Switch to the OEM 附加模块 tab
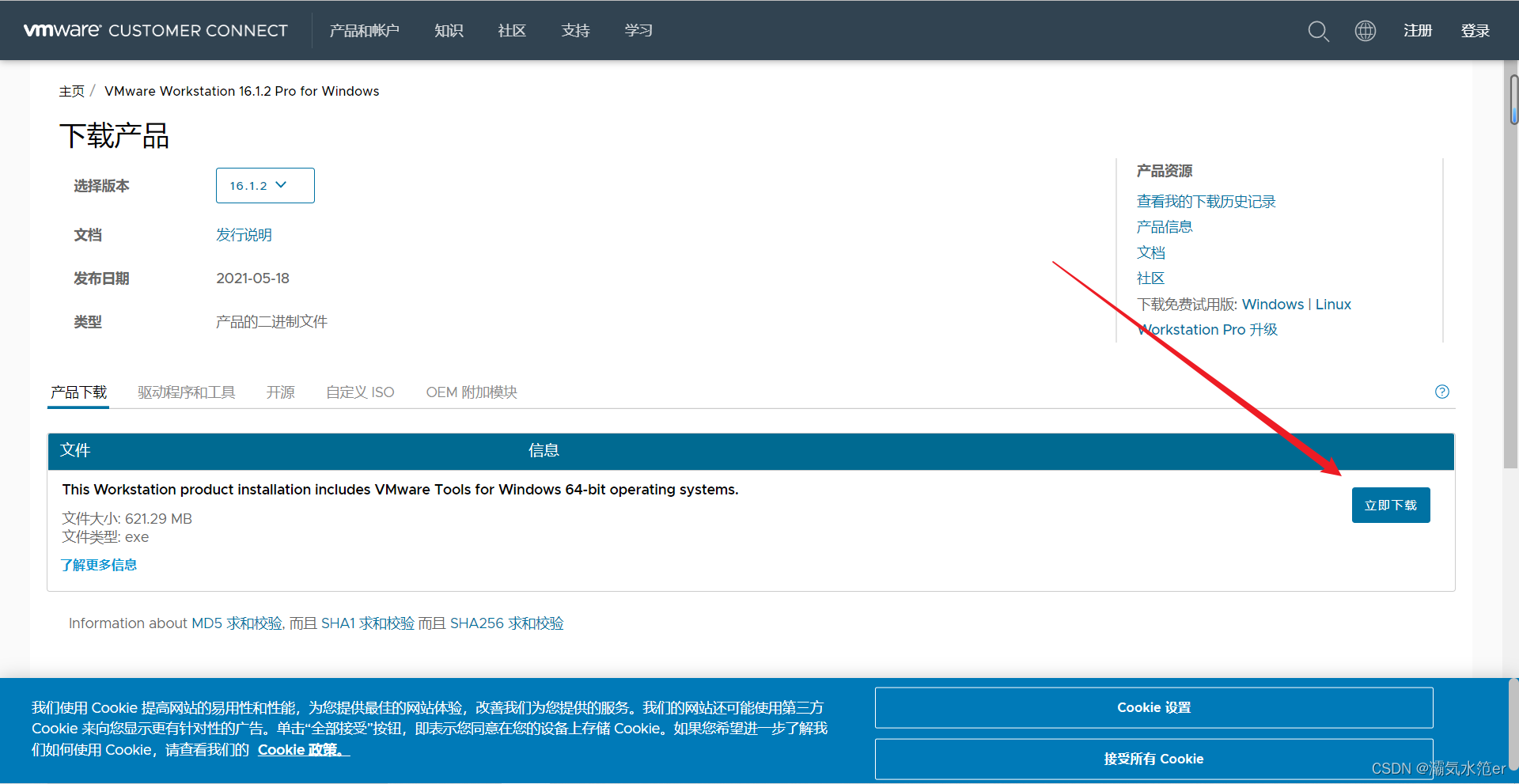This screenshot has height=784, width=1519. tap(472, 392)
